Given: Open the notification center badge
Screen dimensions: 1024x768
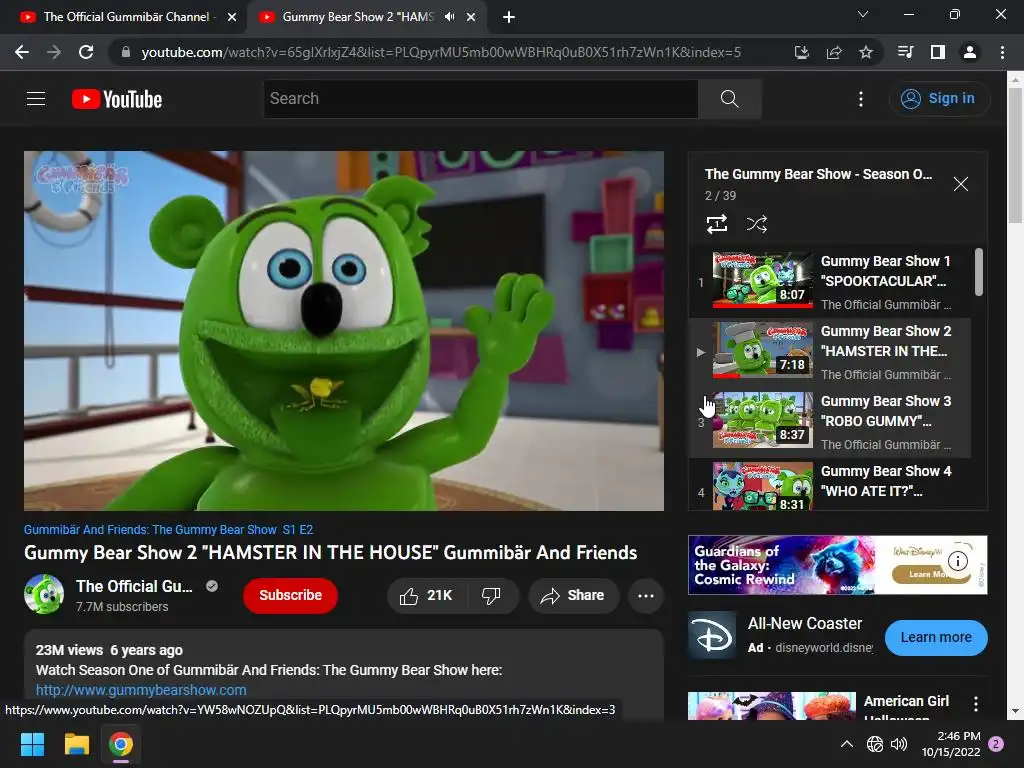Looking at the screenshot, I should [997, 744].
